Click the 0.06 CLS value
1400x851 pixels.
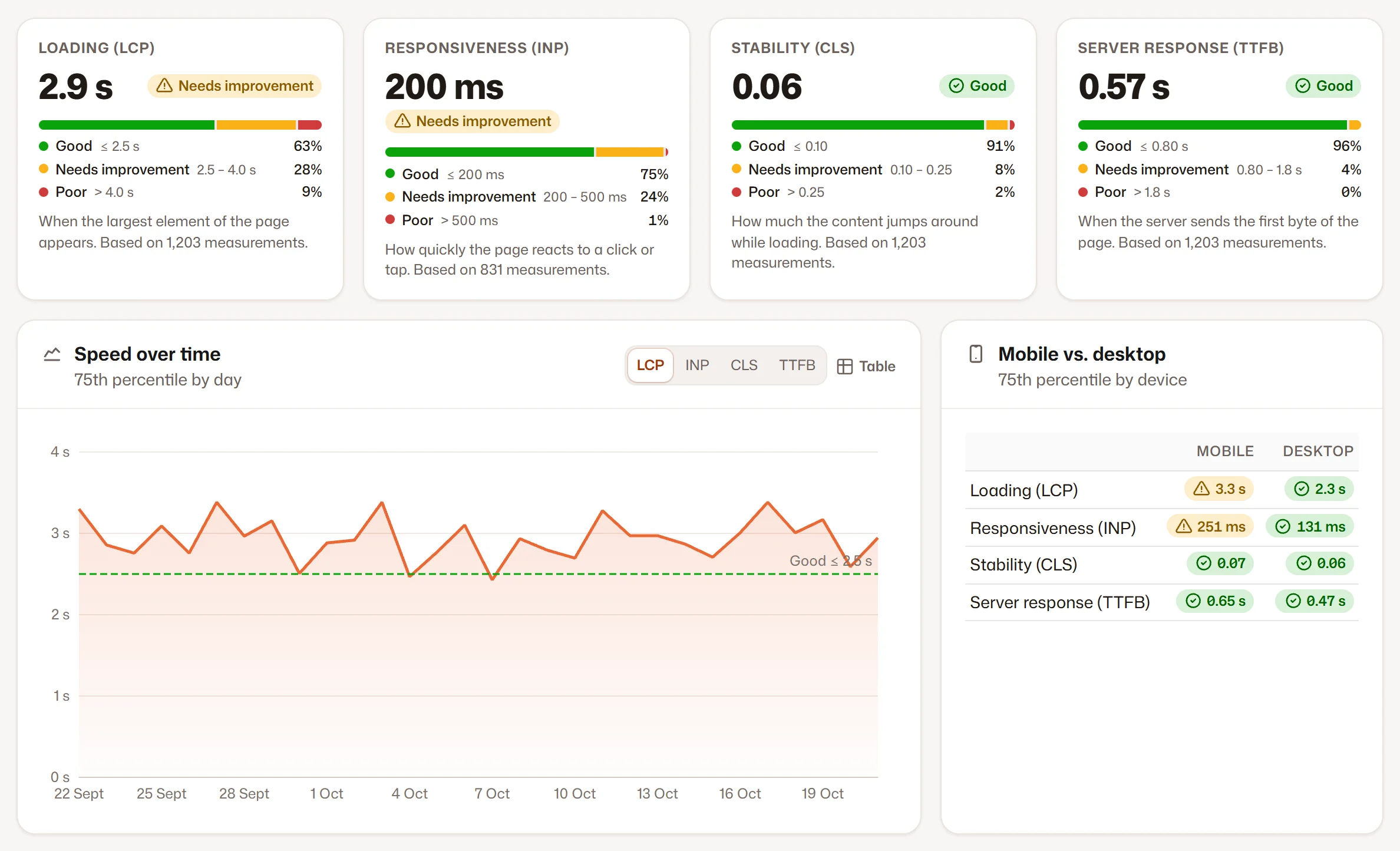[x=767, y=87]
